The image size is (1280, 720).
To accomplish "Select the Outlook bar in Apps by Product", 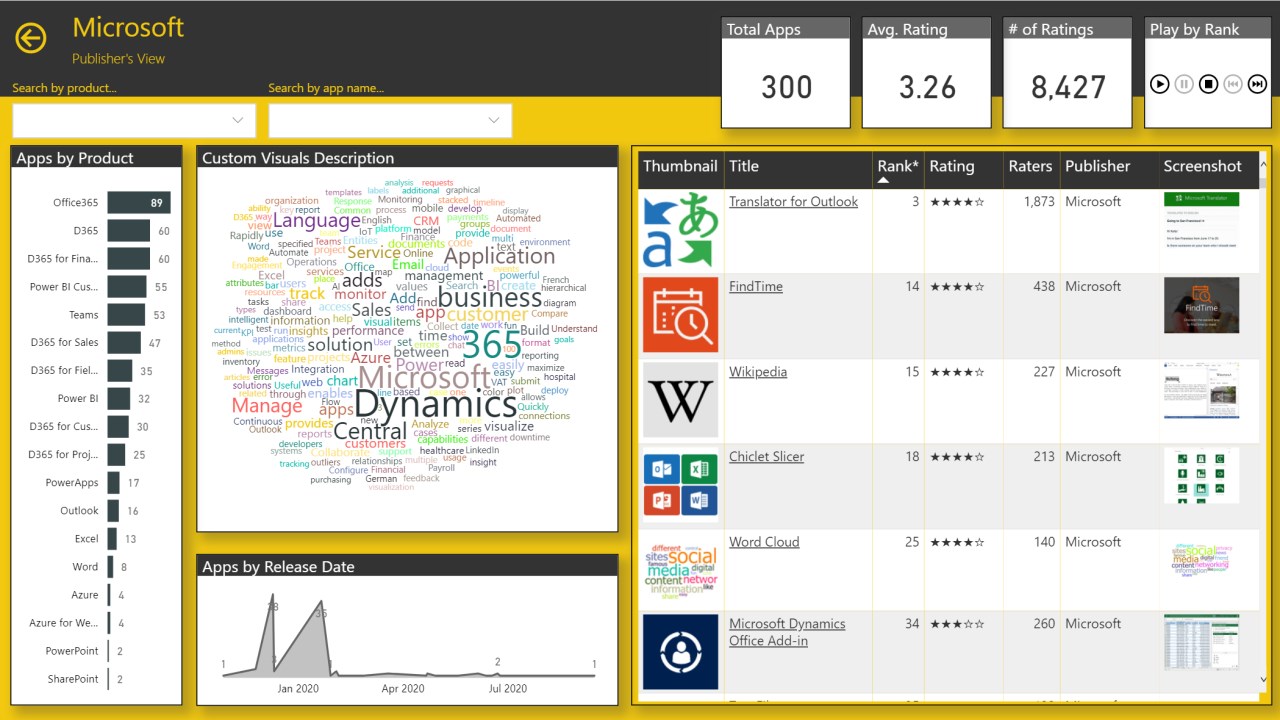I will pyautogui.click(x=113, y=511).
